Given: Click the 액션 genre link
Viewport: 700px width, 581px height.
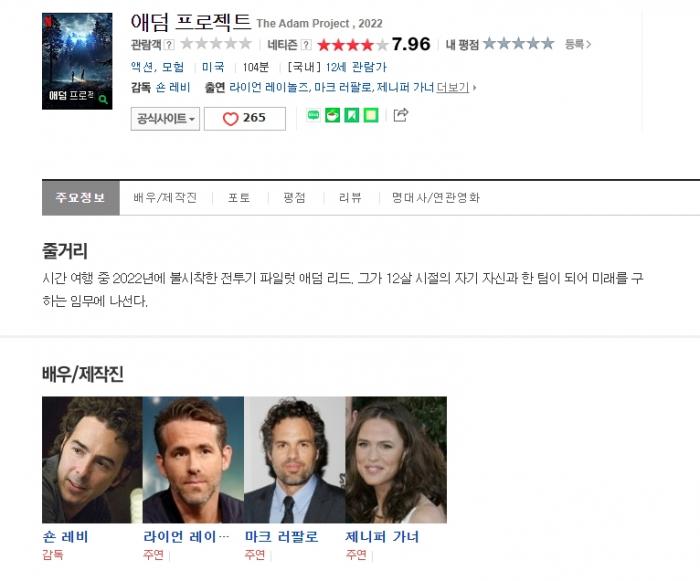Looking at the screenshot, I should [142, 67].
